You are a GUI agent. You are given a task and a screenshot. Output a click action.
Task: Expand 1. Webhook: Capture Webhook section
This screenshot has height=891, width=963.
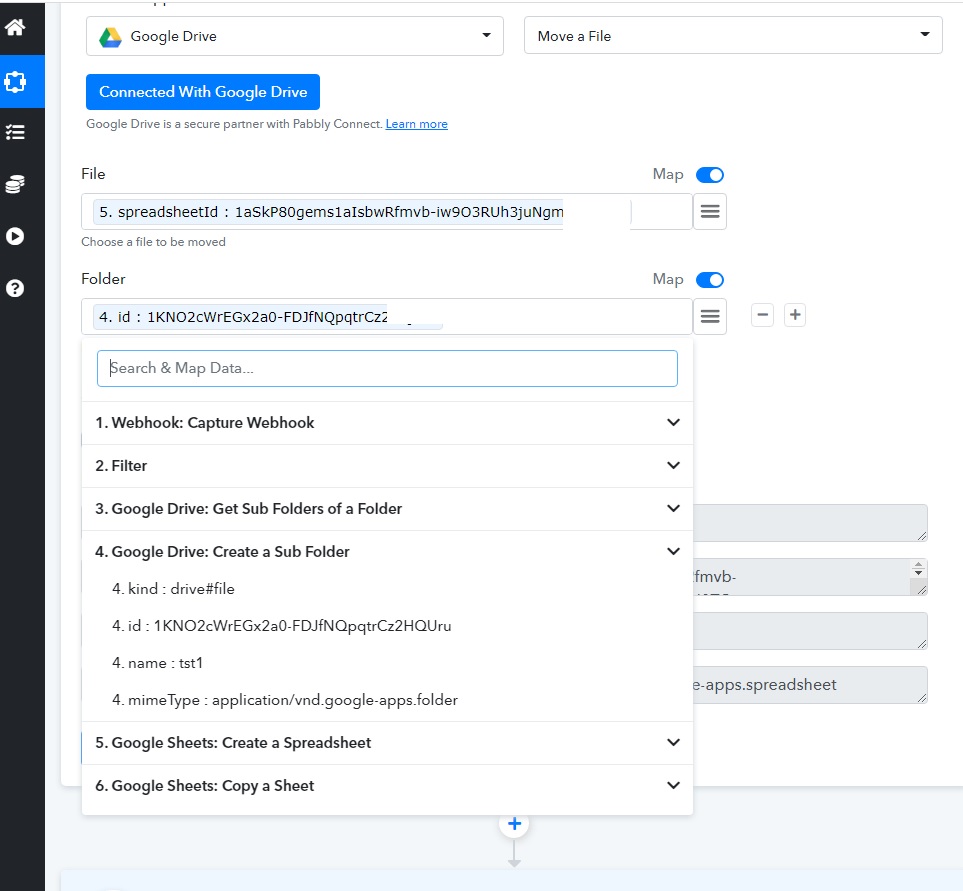point(388,422)
